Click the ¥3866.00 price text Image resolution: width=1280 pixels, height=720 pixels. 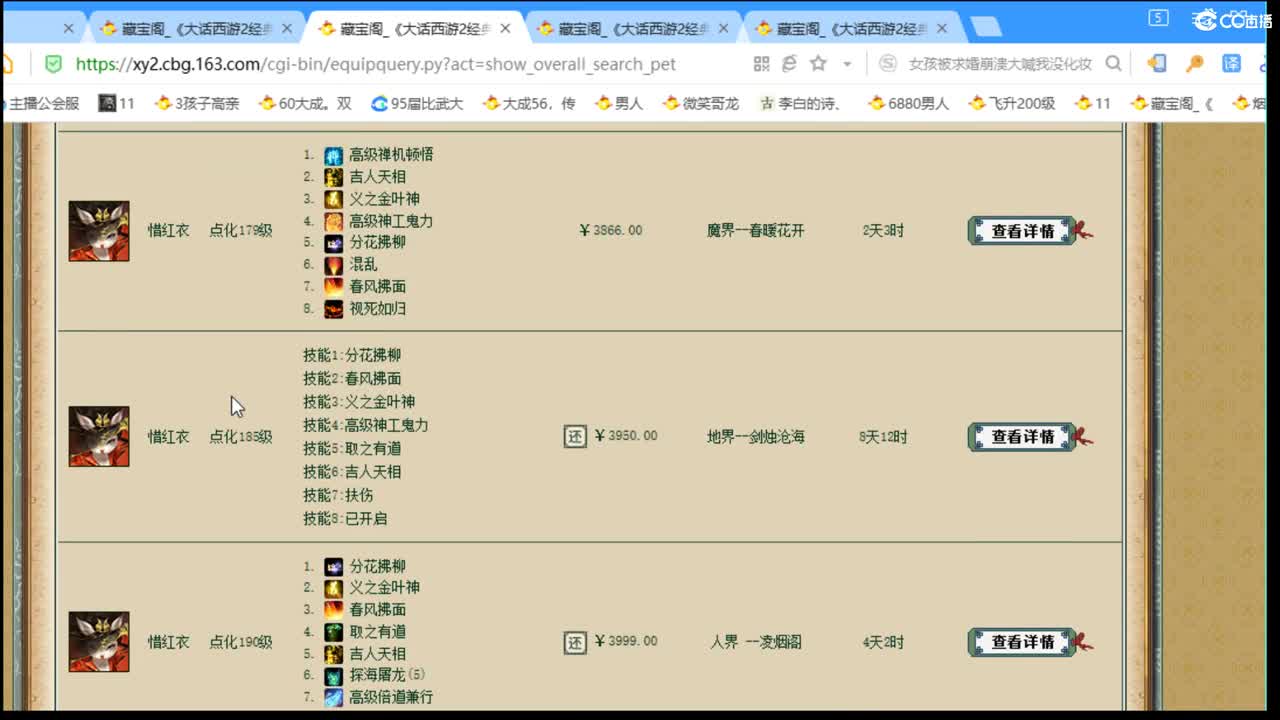[x=611, y=231]
